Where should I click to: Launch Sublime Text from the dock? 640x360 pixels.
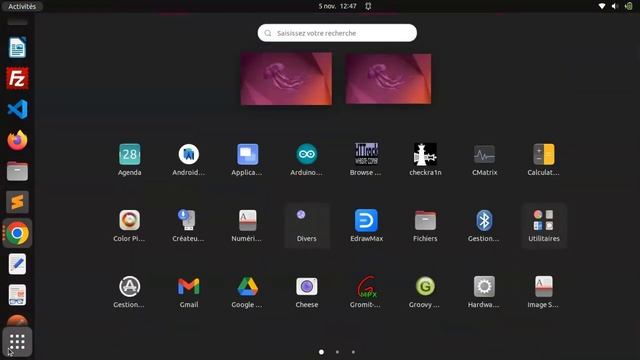point(17,202)
